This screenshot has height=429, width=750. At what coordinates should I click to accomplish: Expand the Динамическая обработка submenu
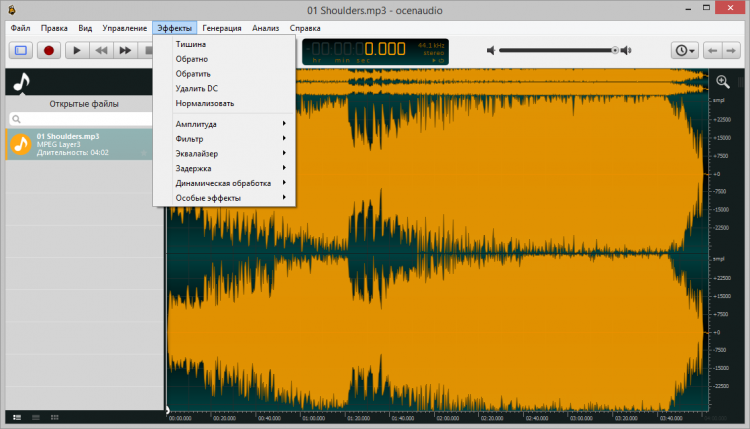(x=225, y=183)
